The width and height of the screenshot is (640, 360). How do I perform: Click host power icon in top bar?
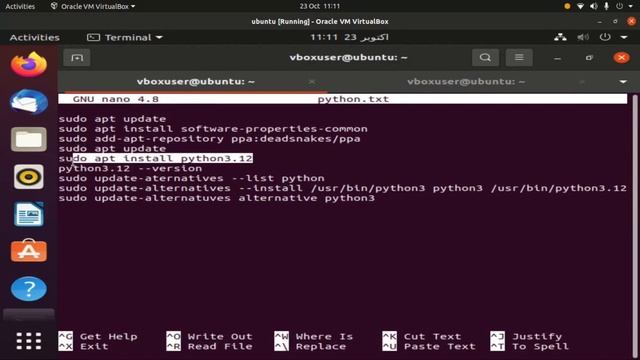(620, 6)
